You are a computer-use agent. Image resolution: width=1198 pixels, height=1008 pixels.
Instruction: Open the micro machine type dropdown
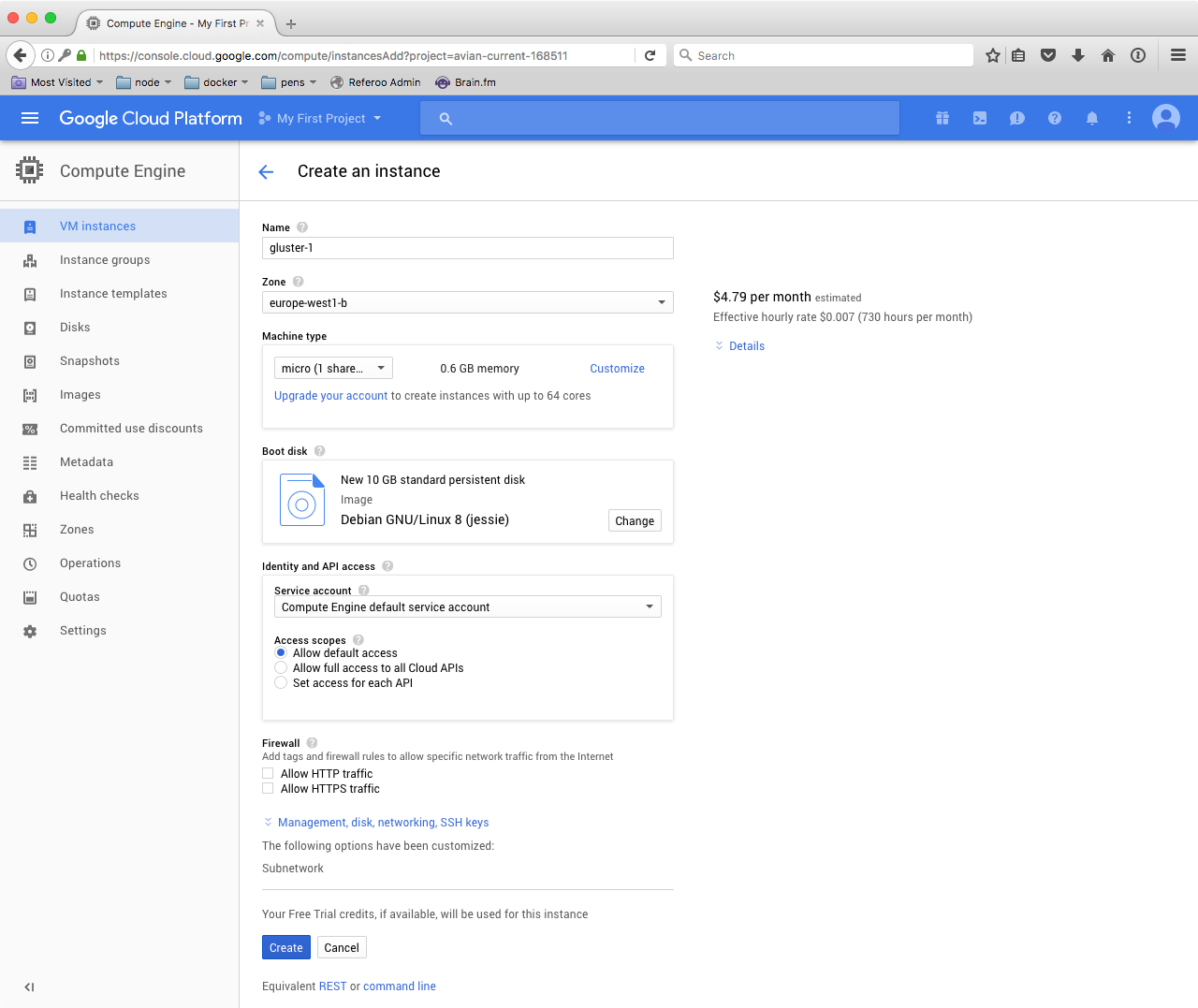pyautogui.click(x=333, y=368)
